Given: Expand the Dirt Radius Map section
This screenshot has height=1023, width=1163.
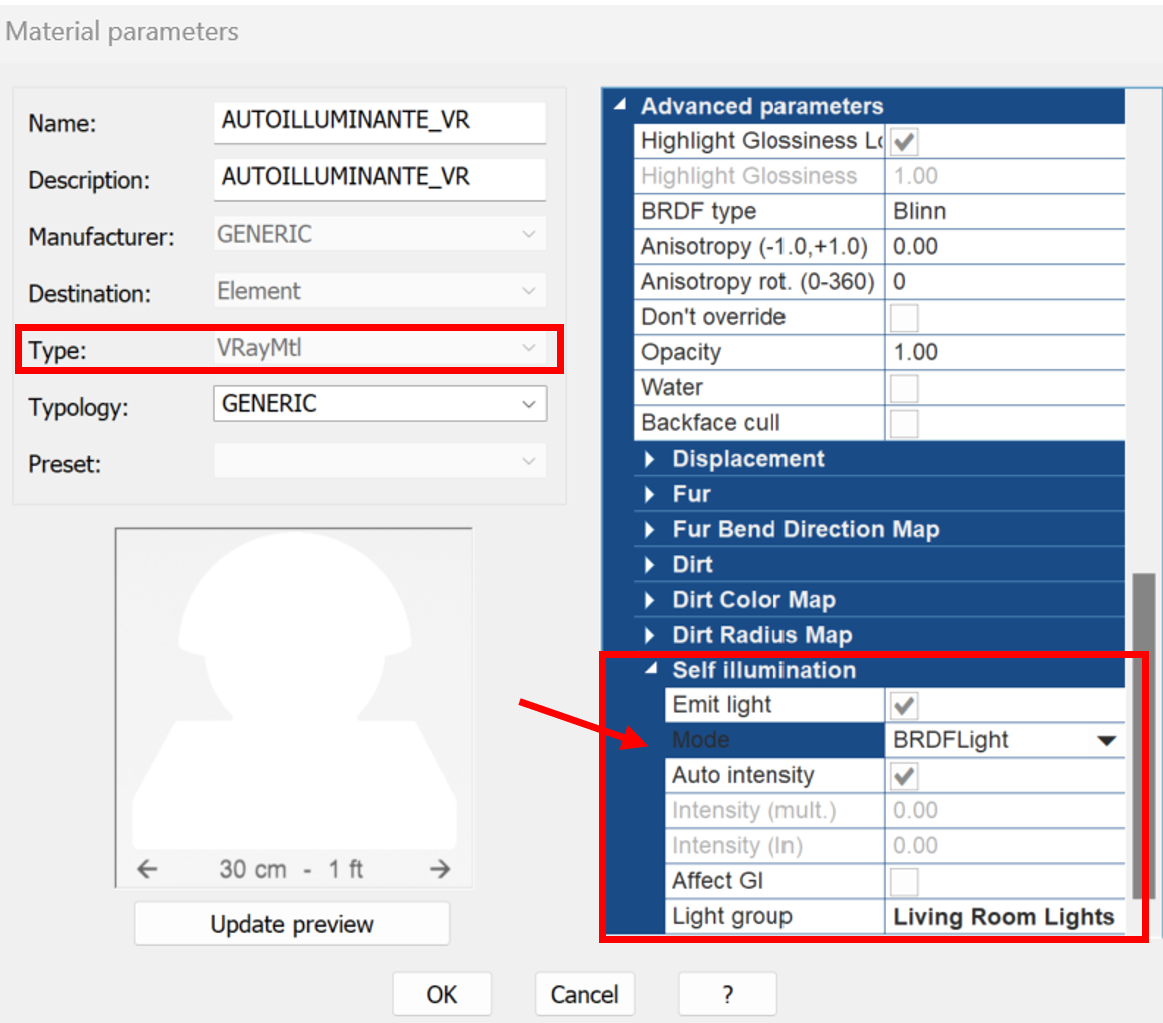Looking at the screenshot, I should [x=651, y=634].
